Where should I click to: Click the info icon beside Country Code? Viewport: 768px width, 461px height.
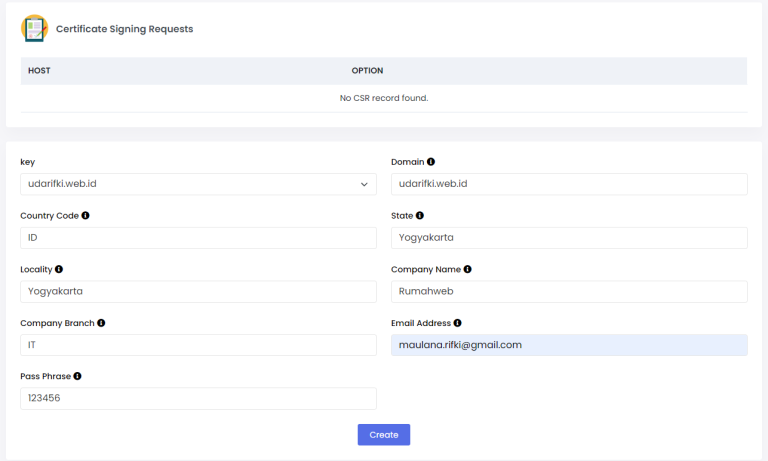click(85, 216)
